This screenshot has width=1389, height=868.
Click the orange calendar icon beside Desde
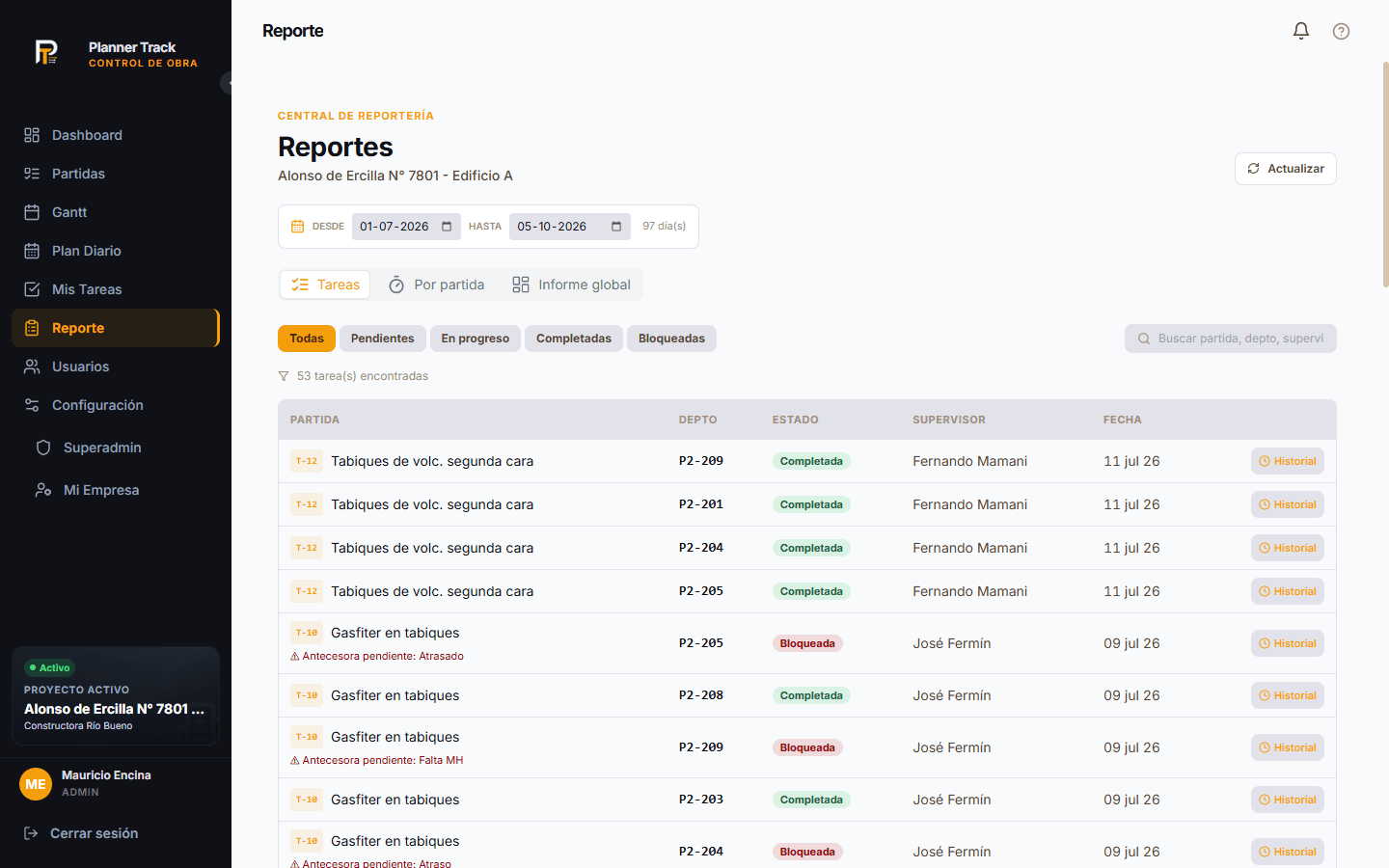[297, 227]
